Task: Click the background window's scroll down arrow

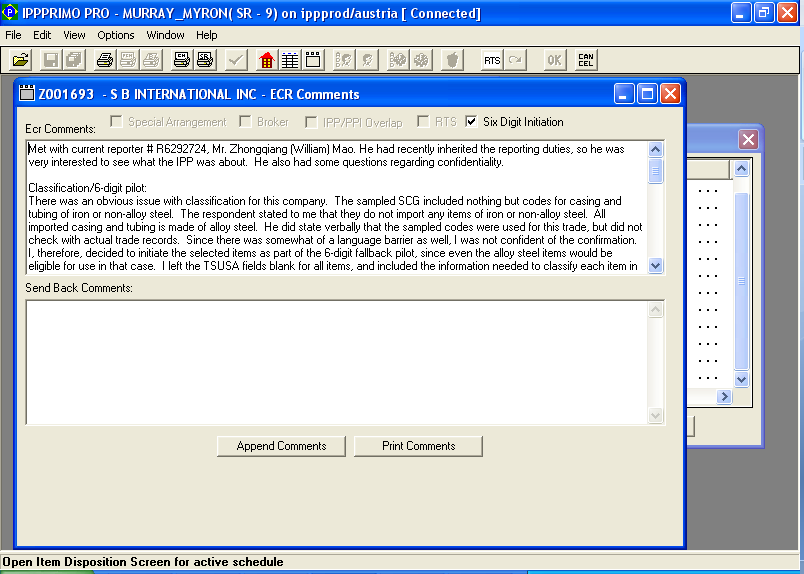Action: (741, 380)
